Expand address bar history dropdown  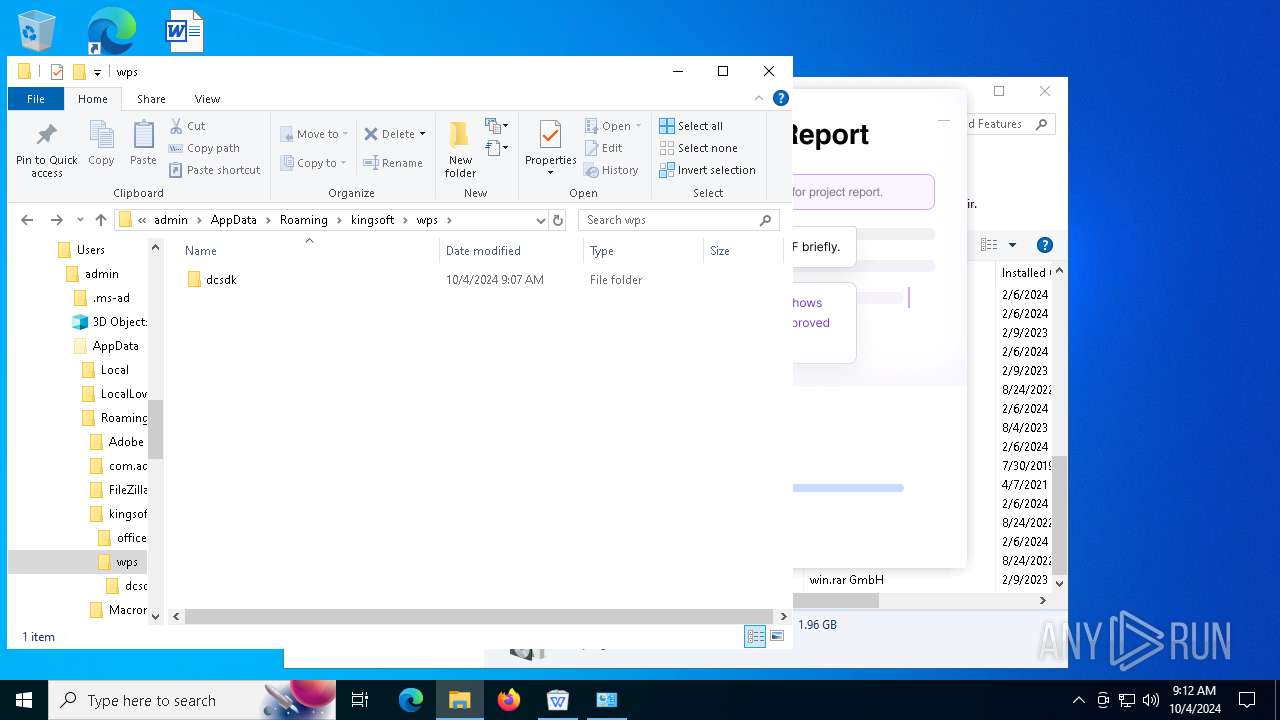point(541,220)
